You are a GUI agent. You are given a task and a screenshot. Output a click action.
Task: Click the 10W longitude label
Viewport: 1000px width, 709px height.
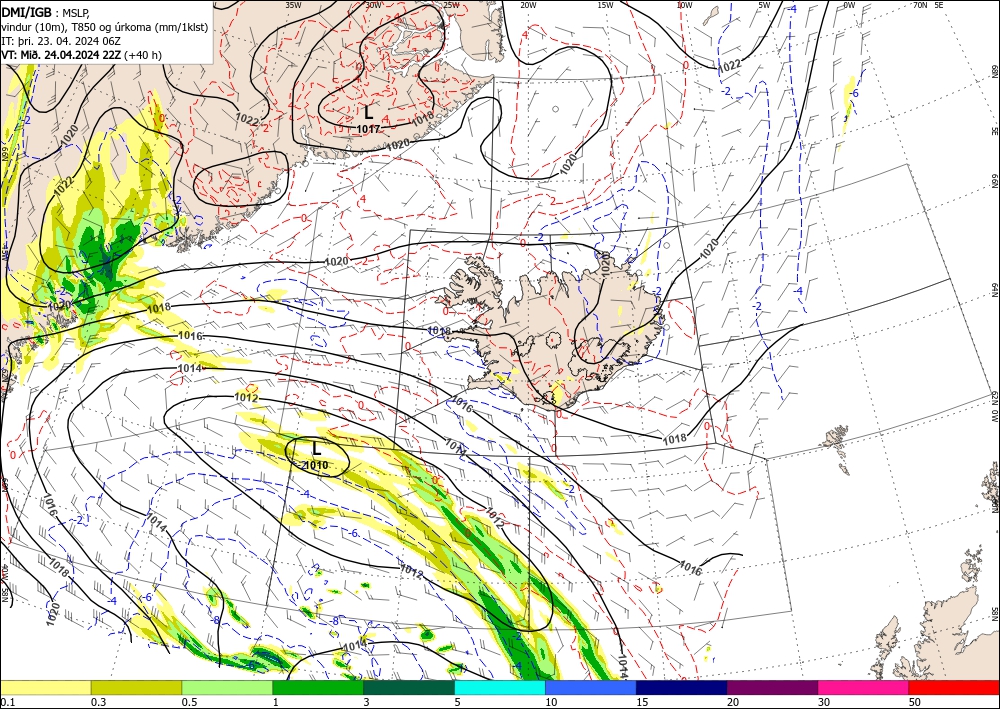(x=684, y=5)
